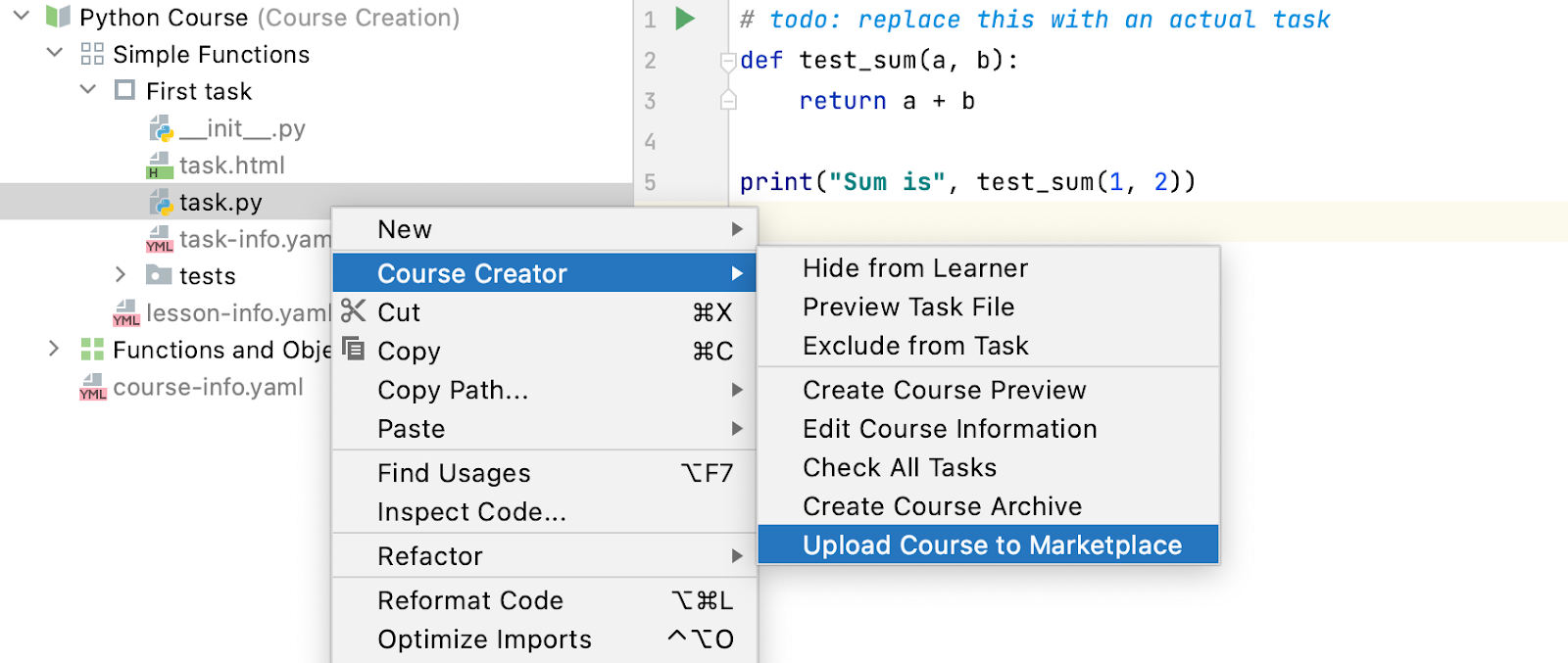
Task: Click the tests folder icon
Action: [x=159, y=275]
